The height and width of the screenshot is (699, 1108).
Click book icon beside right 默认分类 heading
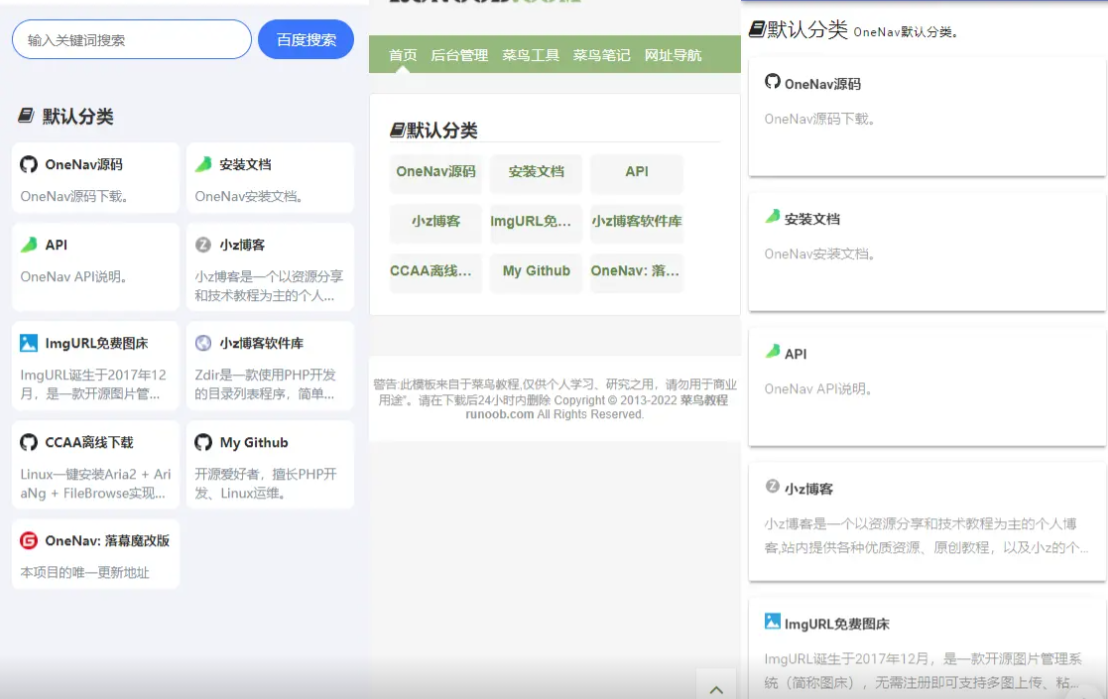click(757, 29)
